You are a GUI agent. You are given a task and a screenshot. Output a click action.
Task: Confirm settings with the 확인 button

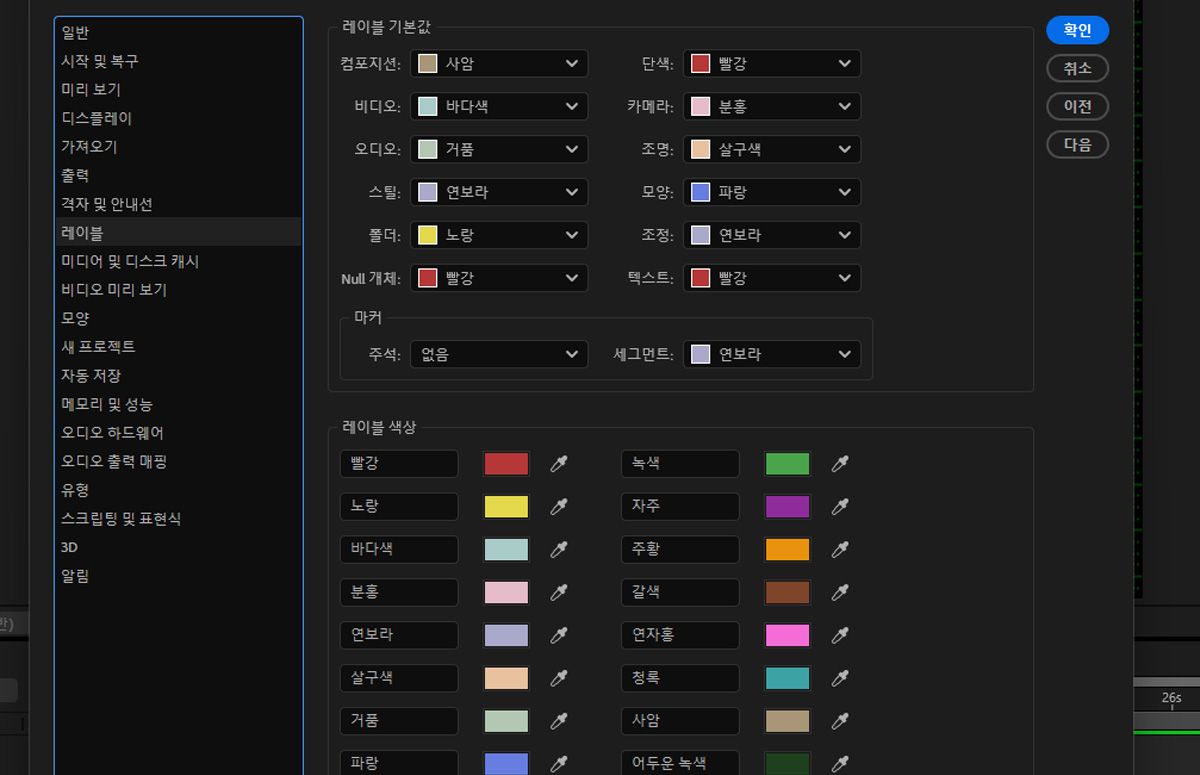[x=1077, y=30]
